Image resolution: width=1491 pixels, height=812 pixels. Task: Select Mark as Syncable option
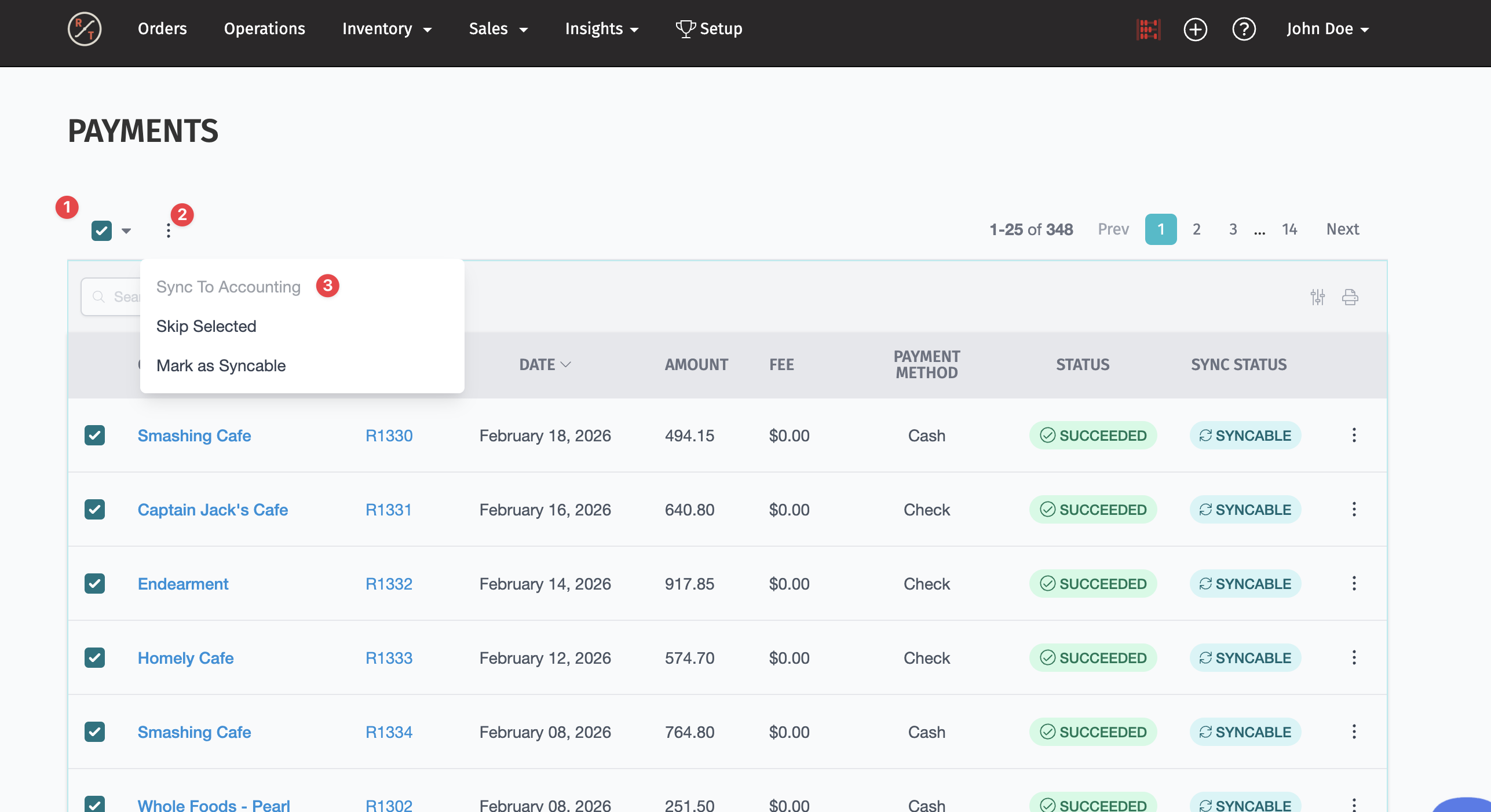click(x=221, y=365)
